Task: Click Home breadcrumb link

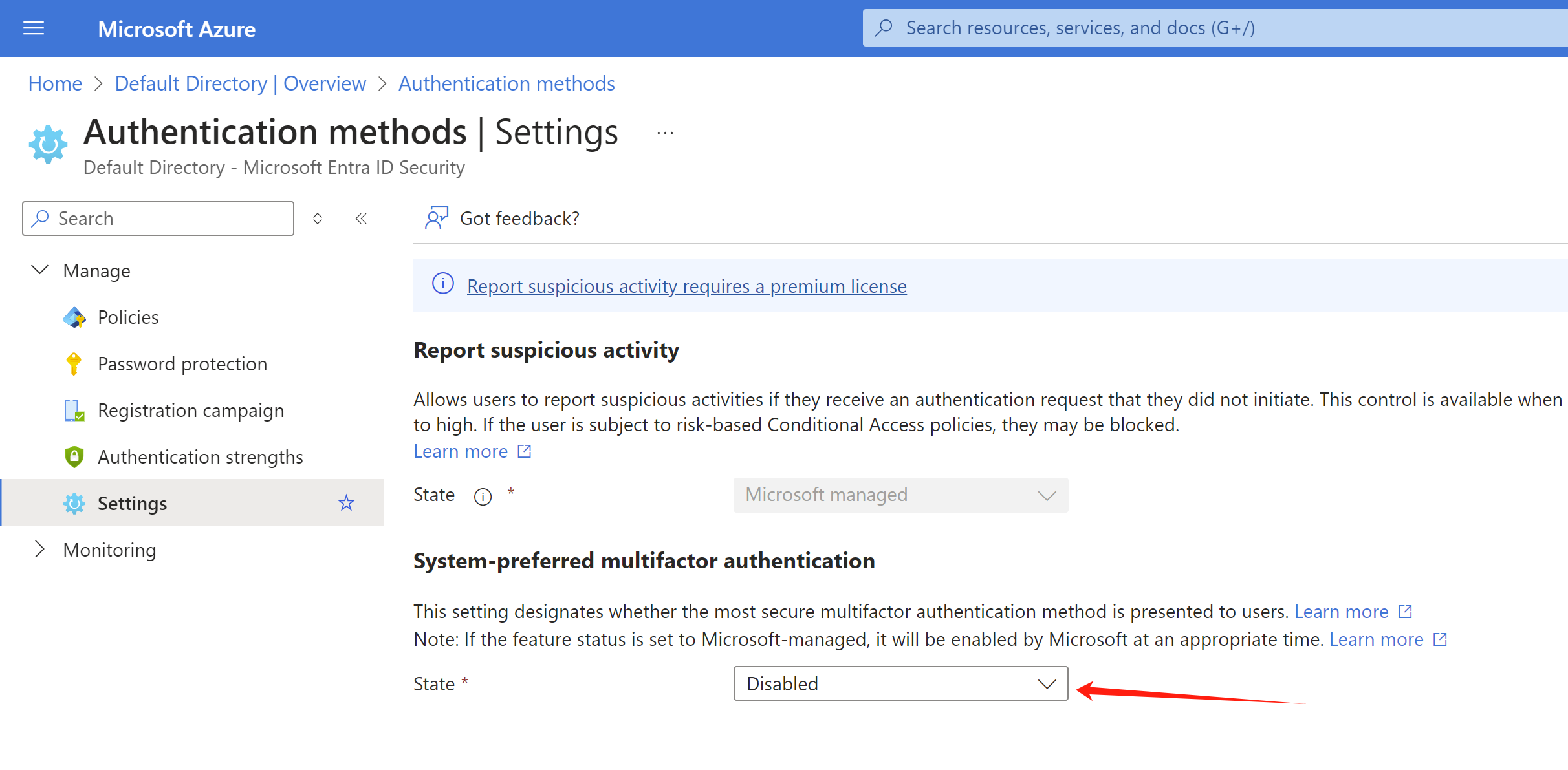Action: (x=55, y=83)
